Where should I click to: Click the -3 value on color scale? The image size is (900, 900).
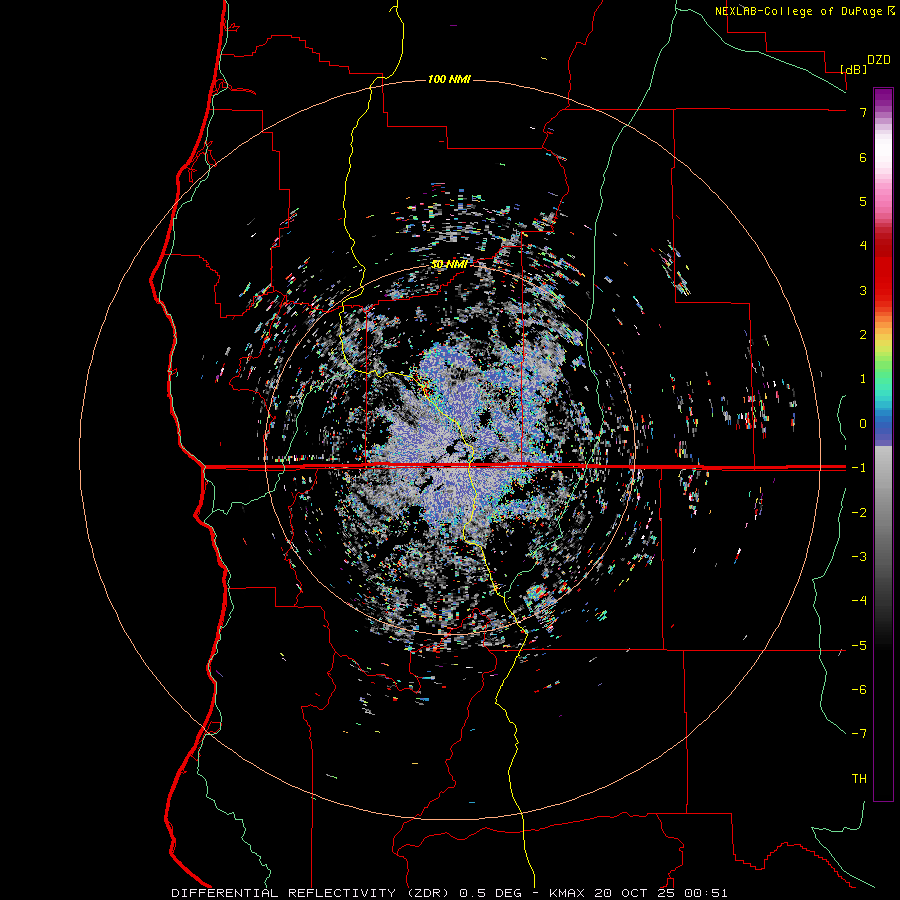click(859, 557)
